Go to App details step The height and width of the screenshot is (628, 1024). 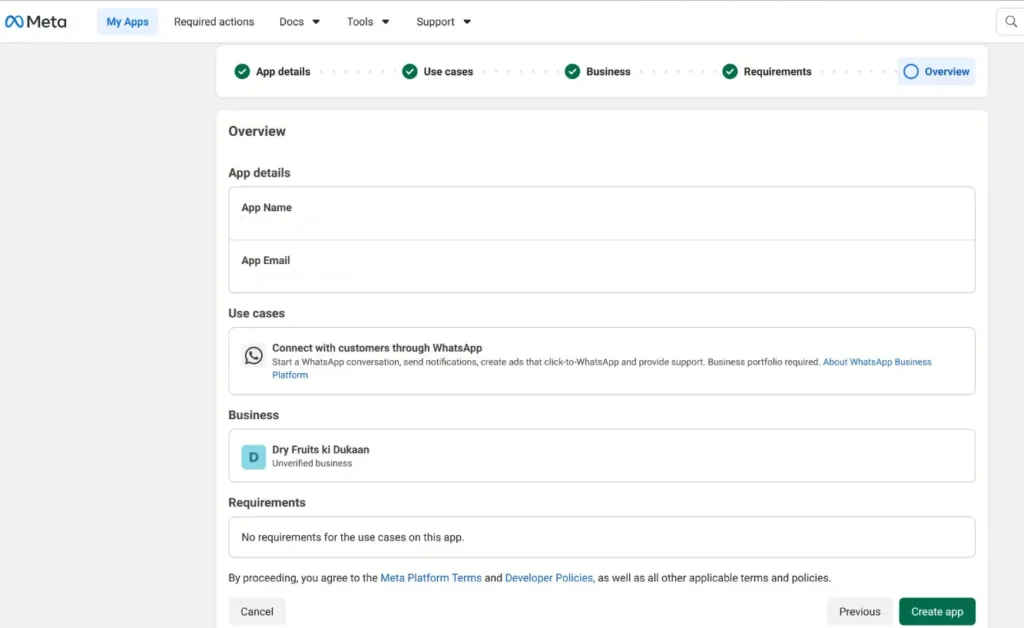(x=283, y=72)
